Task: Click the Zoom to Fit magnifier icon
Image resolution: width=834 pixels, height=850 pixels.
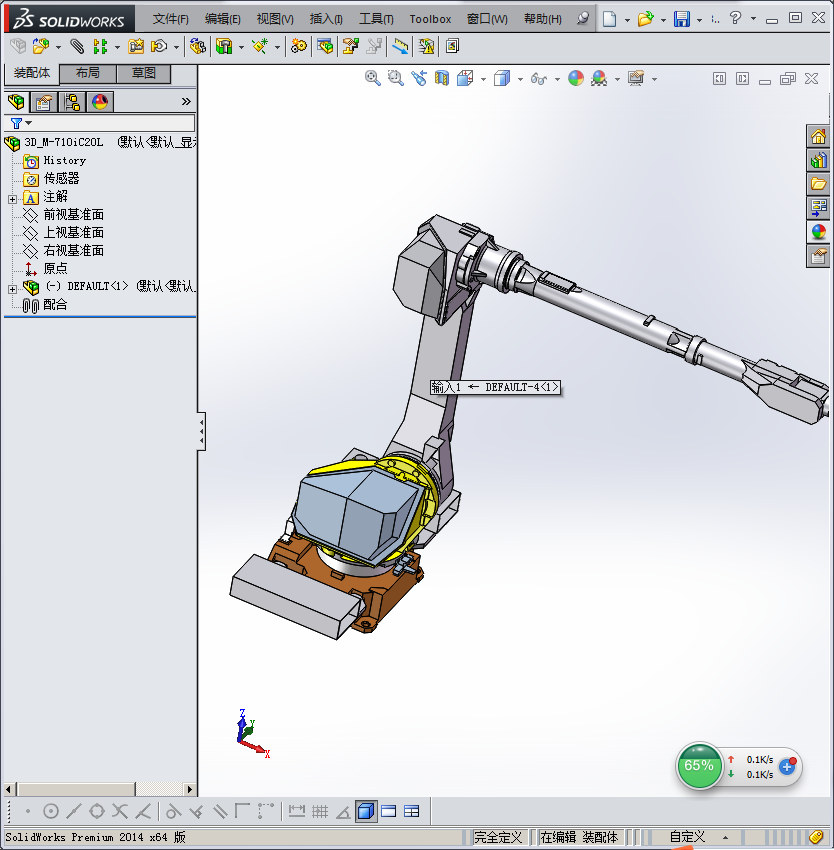Action: [373, 78]
